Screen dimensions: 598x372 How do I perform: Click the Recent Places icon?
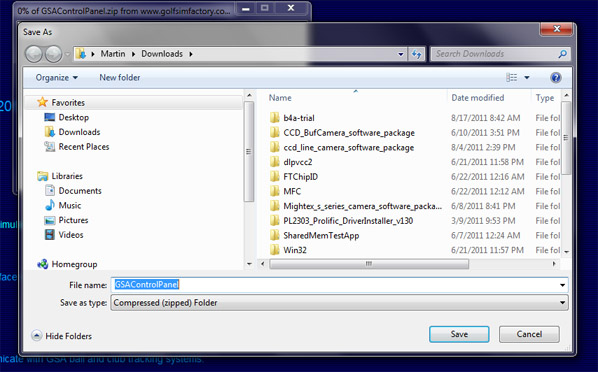50,147
